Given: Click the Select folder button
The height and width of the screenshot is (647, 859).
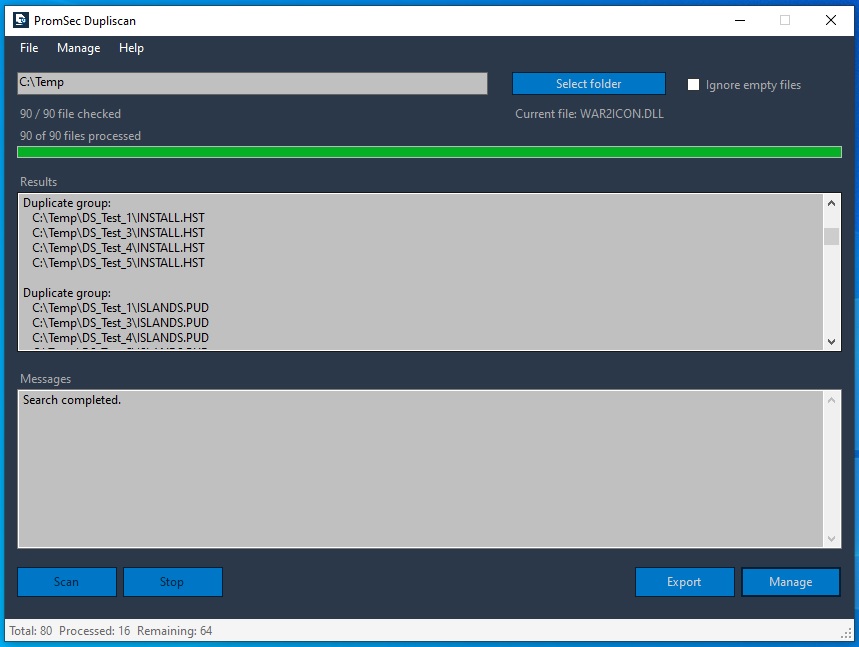Looking at the screenshot, I should (x=588, y=84).
